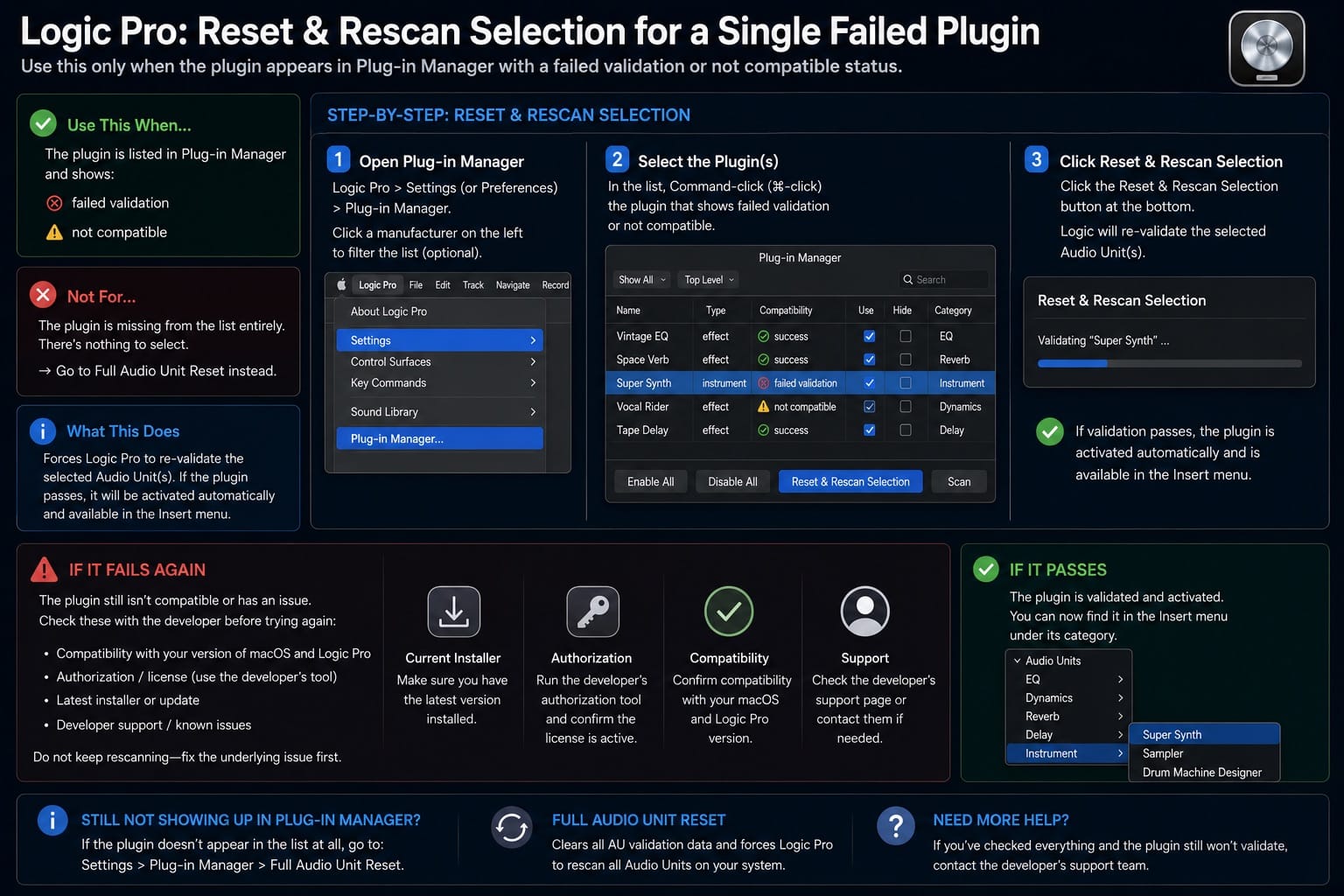
Task: Click the question mark icon by Need More Help
Action: coord(895,826)
